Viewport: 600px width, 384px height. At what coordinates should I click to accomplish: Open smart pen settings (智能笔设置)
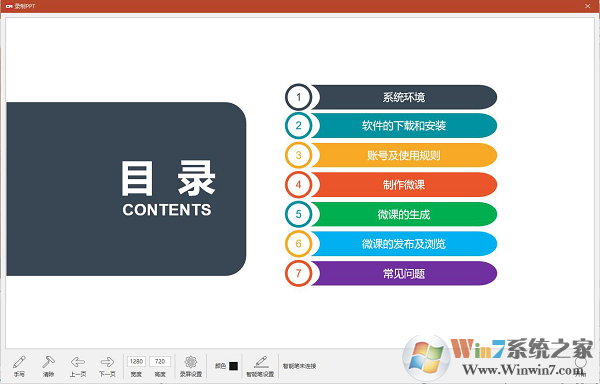pyautogui.click(x=260, y=366)
